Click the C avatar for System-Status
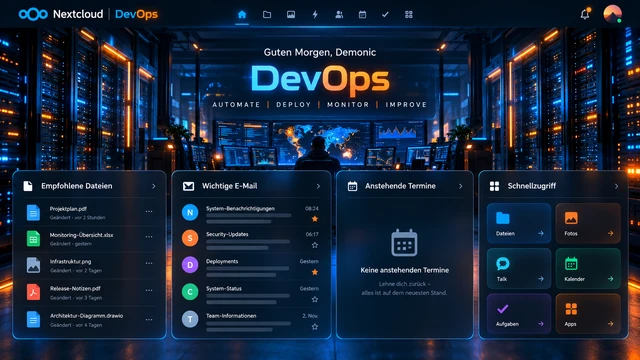The image size is (640, 360). (190, 292)
